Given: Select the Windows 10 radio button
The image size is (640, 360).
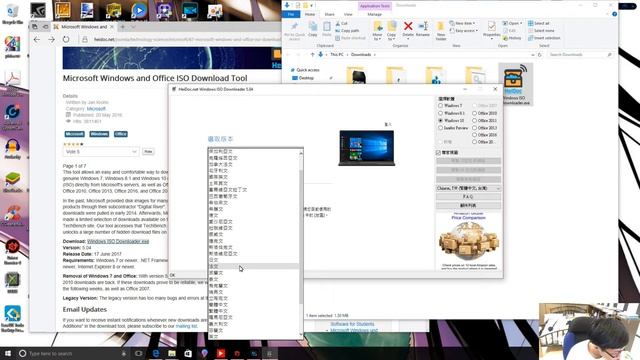Looking at the screenshot, I should (x=440, y=120).
